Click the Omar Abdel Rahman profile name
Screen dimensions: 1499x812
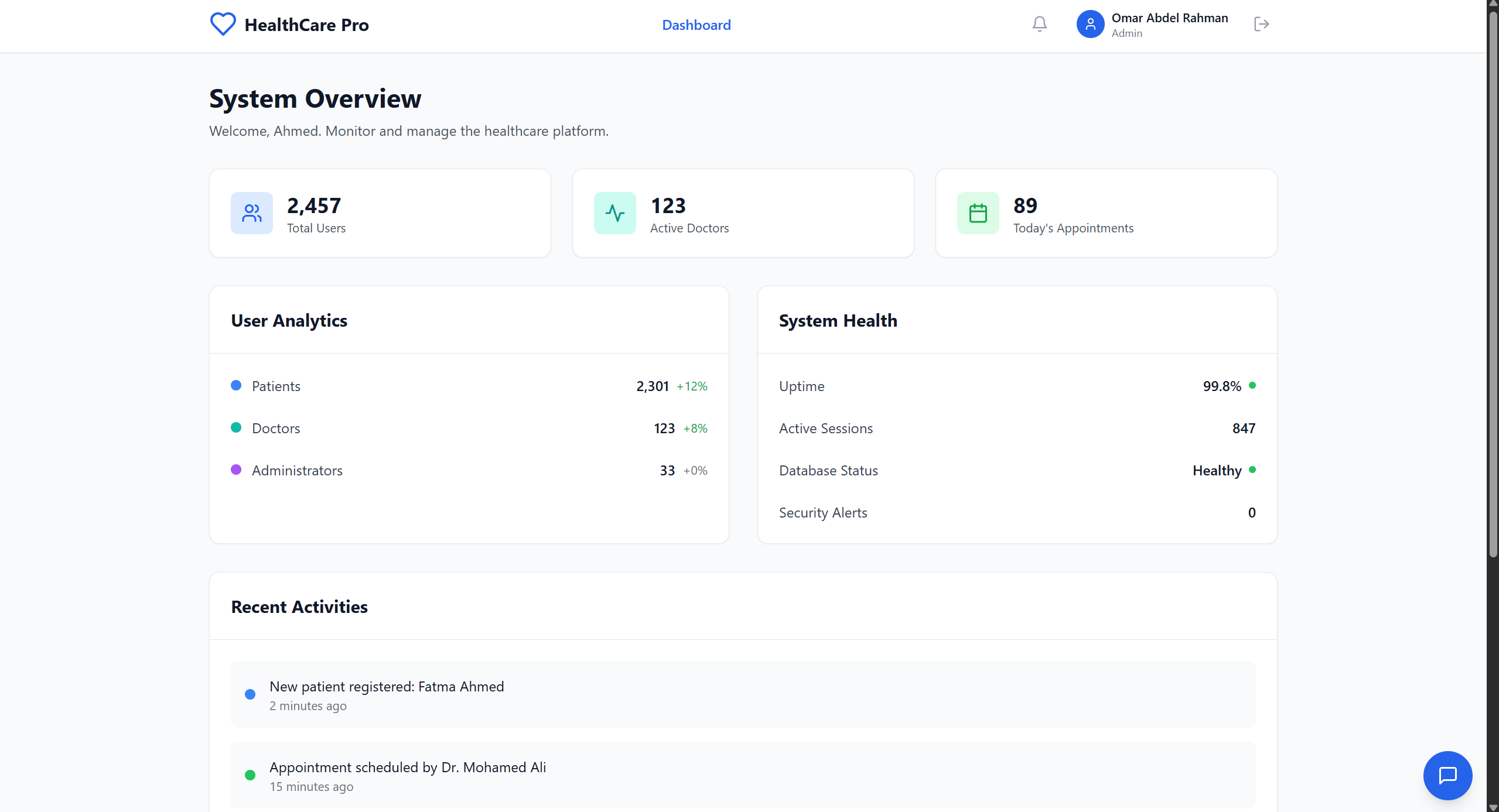[1169, 18]
